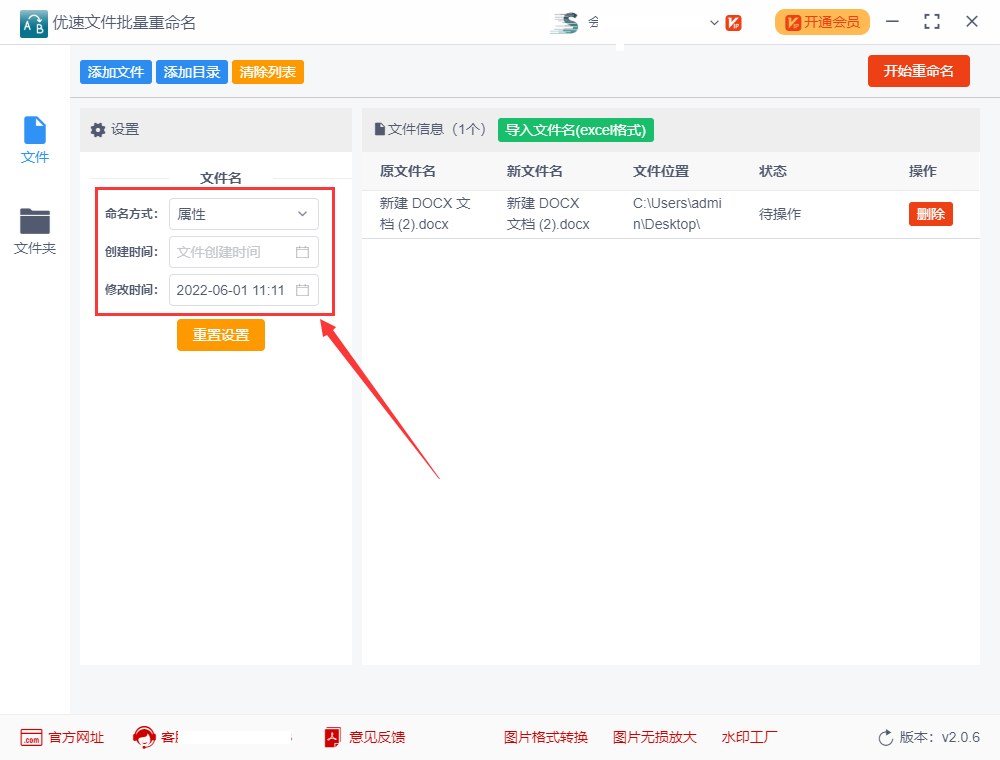Click the 导入文件名(excel格式) button
The image size is (1000, 760).
coord(575,130)
